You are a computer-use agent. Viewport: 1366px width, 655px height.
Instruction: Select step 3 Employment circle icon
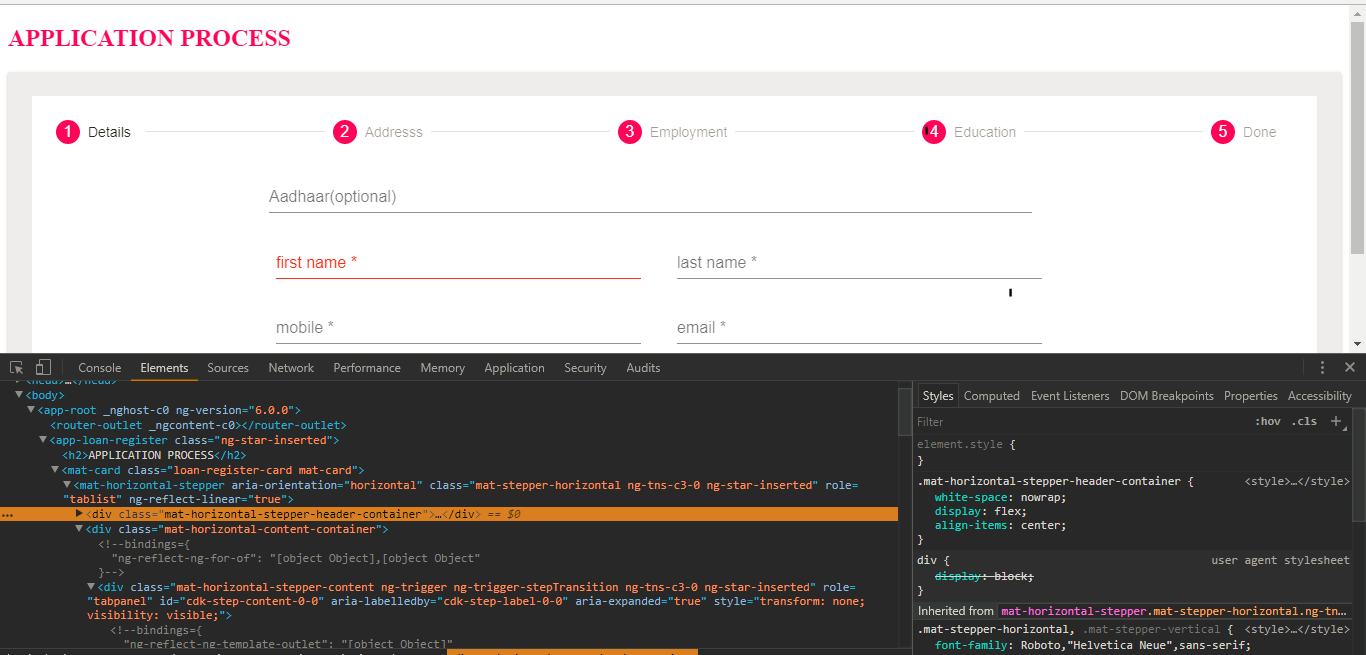tap(629, 132)
